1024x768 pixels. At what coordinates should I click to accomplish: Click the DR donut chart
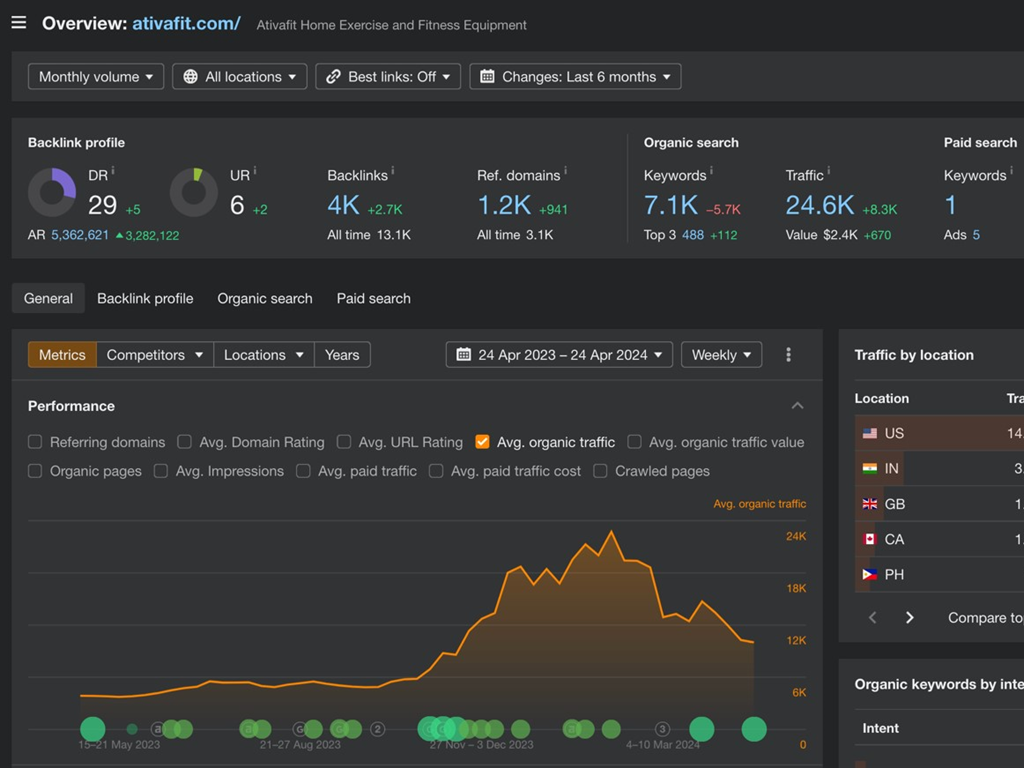[x=52, y=192]
